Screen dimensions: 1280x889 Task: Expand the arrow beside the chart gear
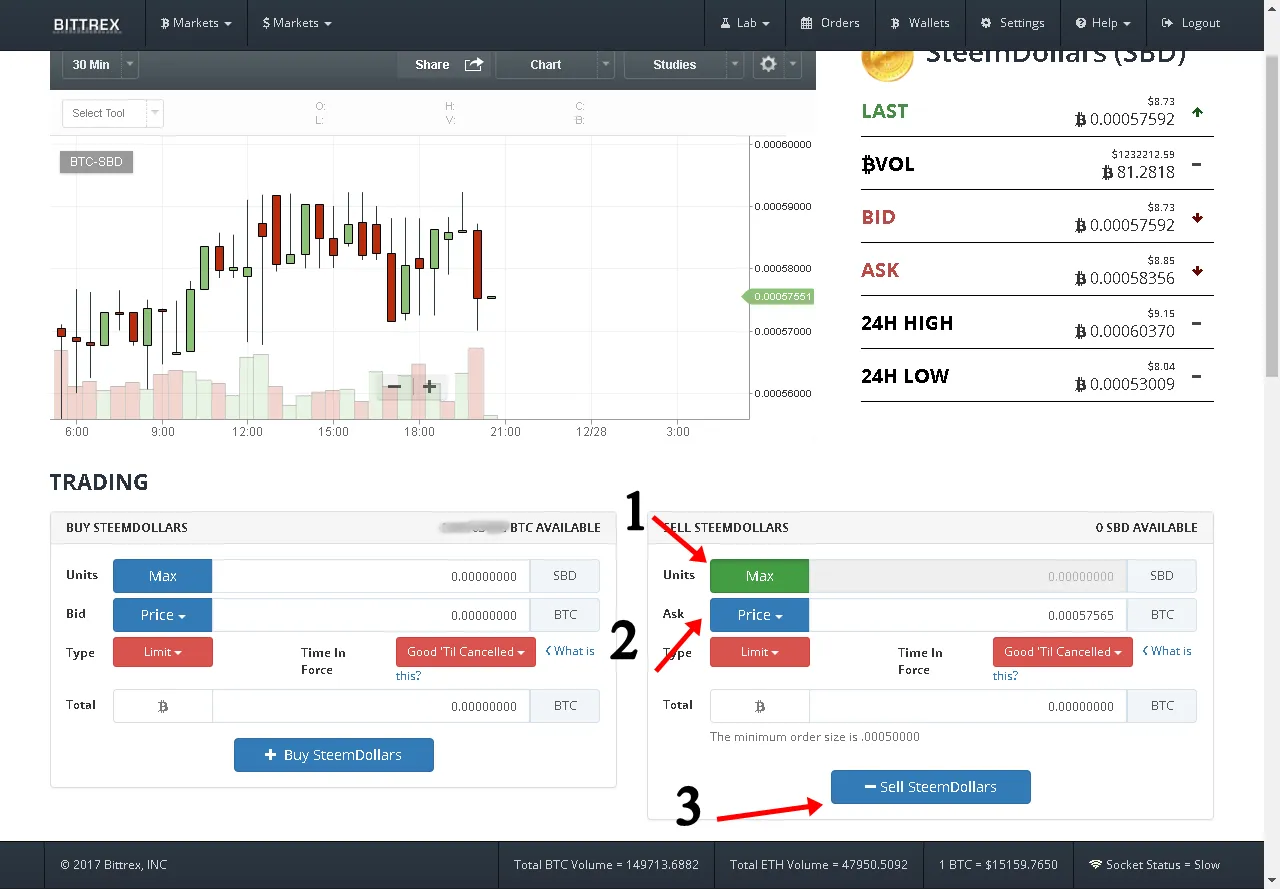[793, 64]
